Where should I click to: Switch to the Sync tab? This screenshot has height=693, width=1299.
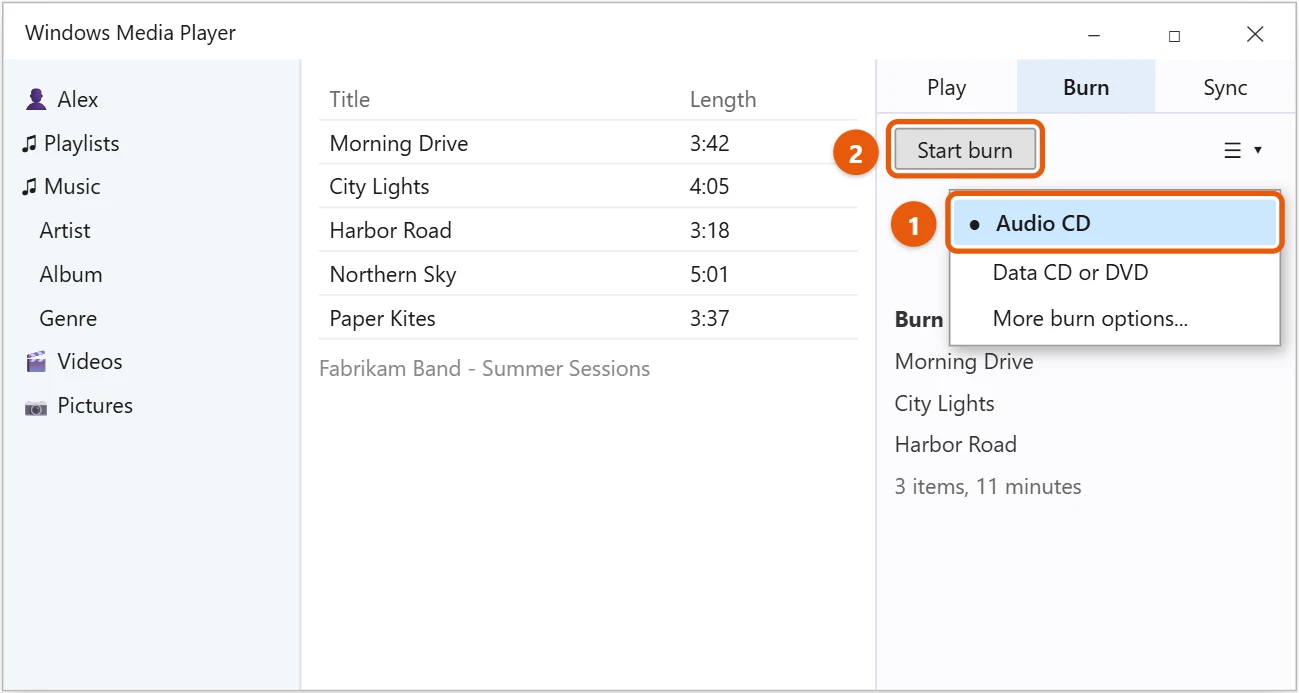[x=1225, y=87]
